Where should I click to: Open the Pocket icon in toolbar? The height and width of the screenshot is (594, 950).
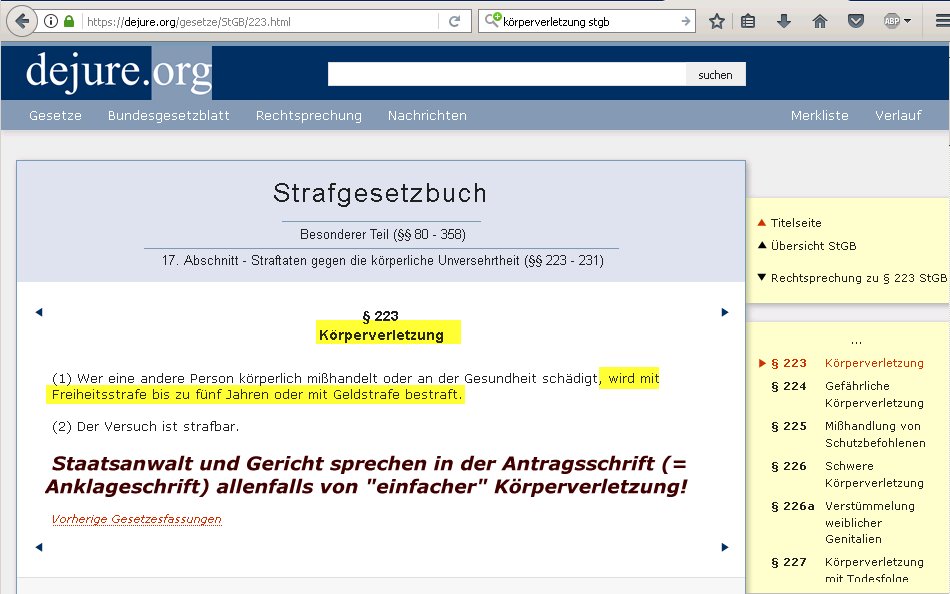856,21
